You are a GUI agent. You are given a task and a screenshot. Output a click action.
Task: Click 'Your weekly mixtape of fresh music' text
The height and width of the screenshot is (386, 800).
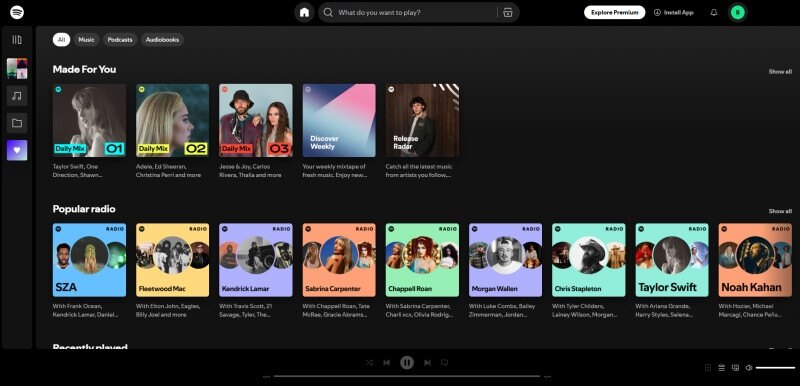tap(335, 171)
